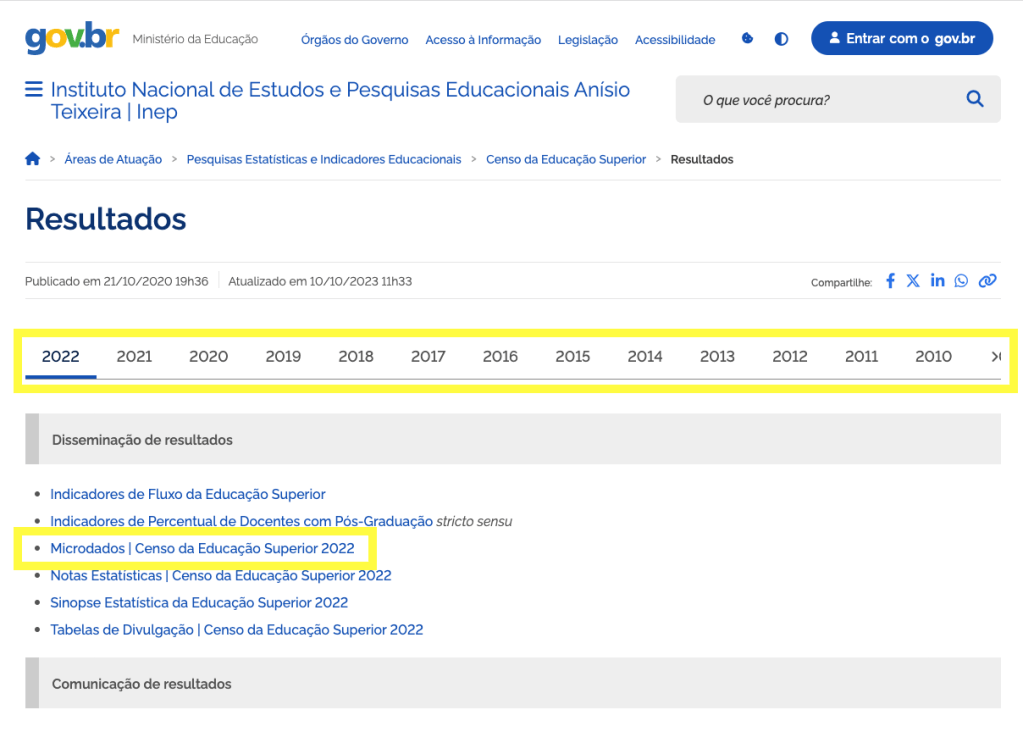
Task: Toggle high contrast mode
Action: click(781, 39)
